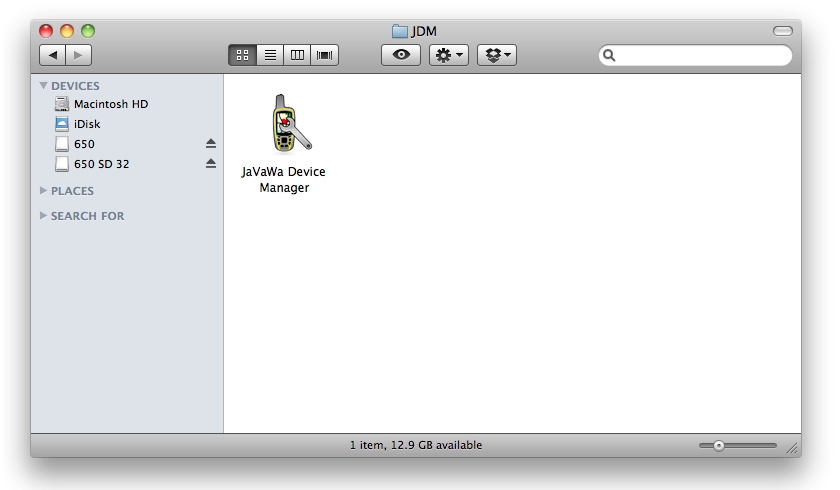Switch to icon view
Image resolution: width=840 pixels, height=490 pixels.
click(242, 55)
